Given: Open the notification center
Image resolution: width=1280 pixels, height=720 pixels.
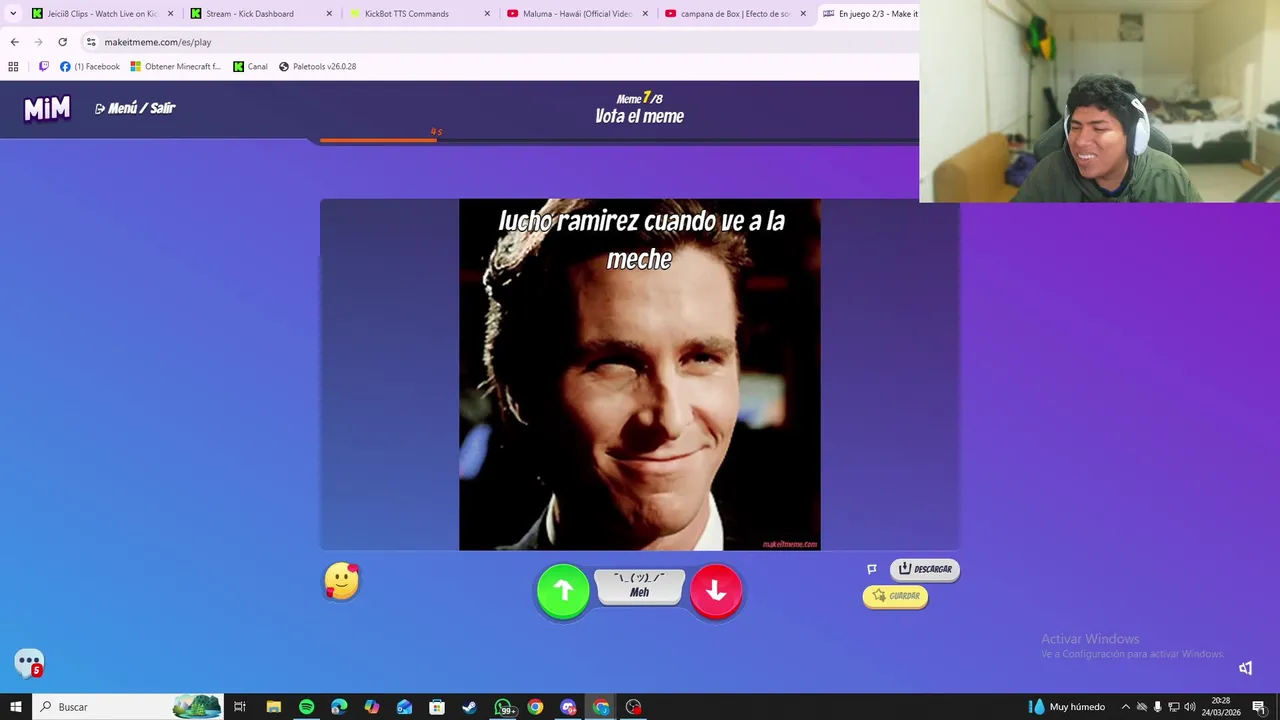Looking at the screenshot, I should pos(1259,707).
